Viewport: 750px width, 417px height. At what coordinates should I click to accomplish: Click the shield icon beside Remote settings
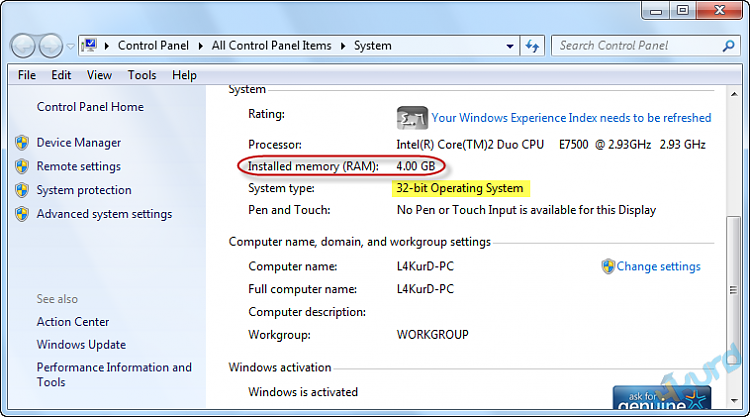[x=22, y=166]
